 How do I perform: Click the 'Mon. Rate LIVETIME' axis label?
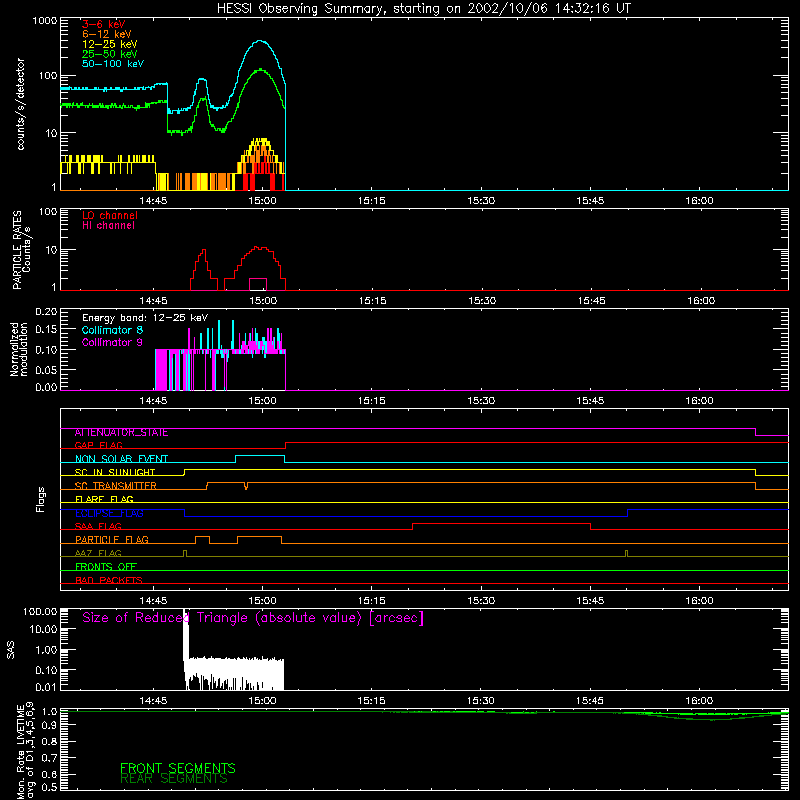pos(21,751)
